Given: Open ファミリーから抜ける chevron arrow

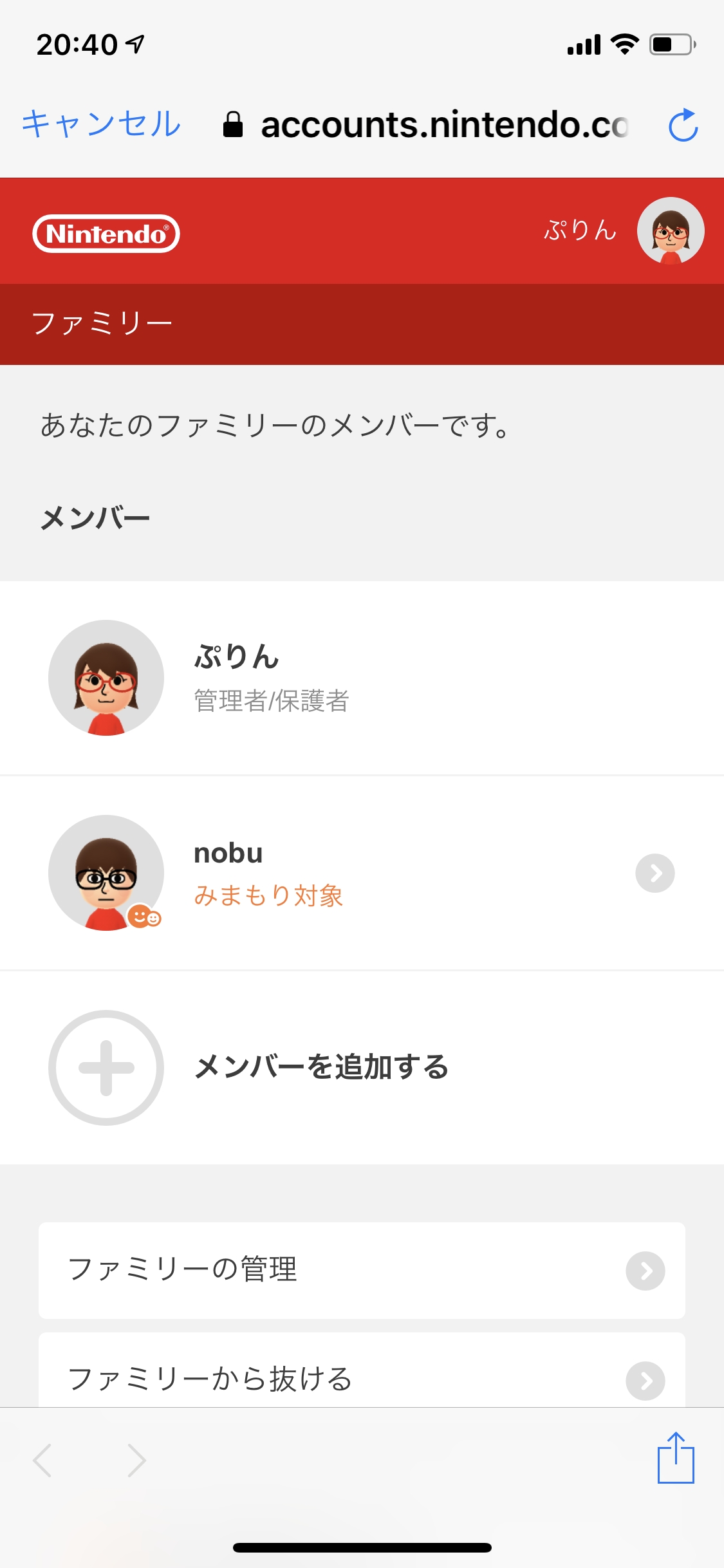Looking at the screenshot, I should click(645, 1380).
